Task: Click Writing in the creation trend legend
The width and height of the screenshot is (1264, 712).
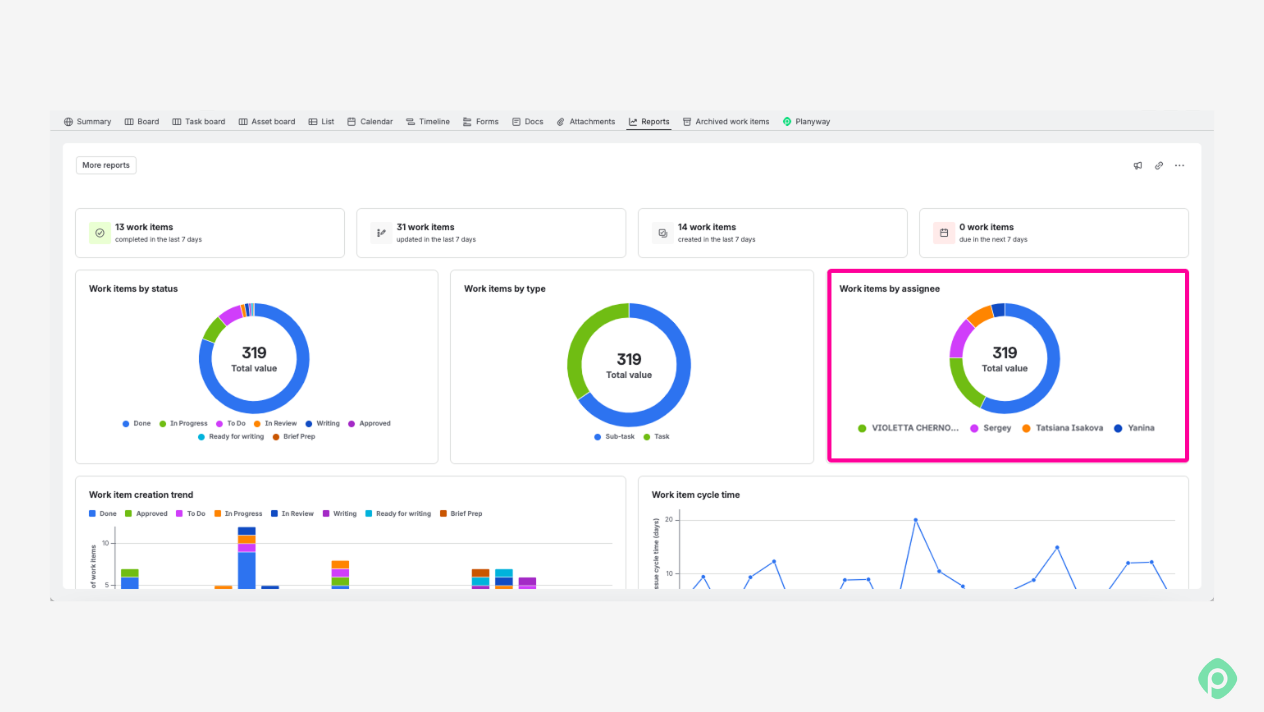Action: [x=340, y=514]
